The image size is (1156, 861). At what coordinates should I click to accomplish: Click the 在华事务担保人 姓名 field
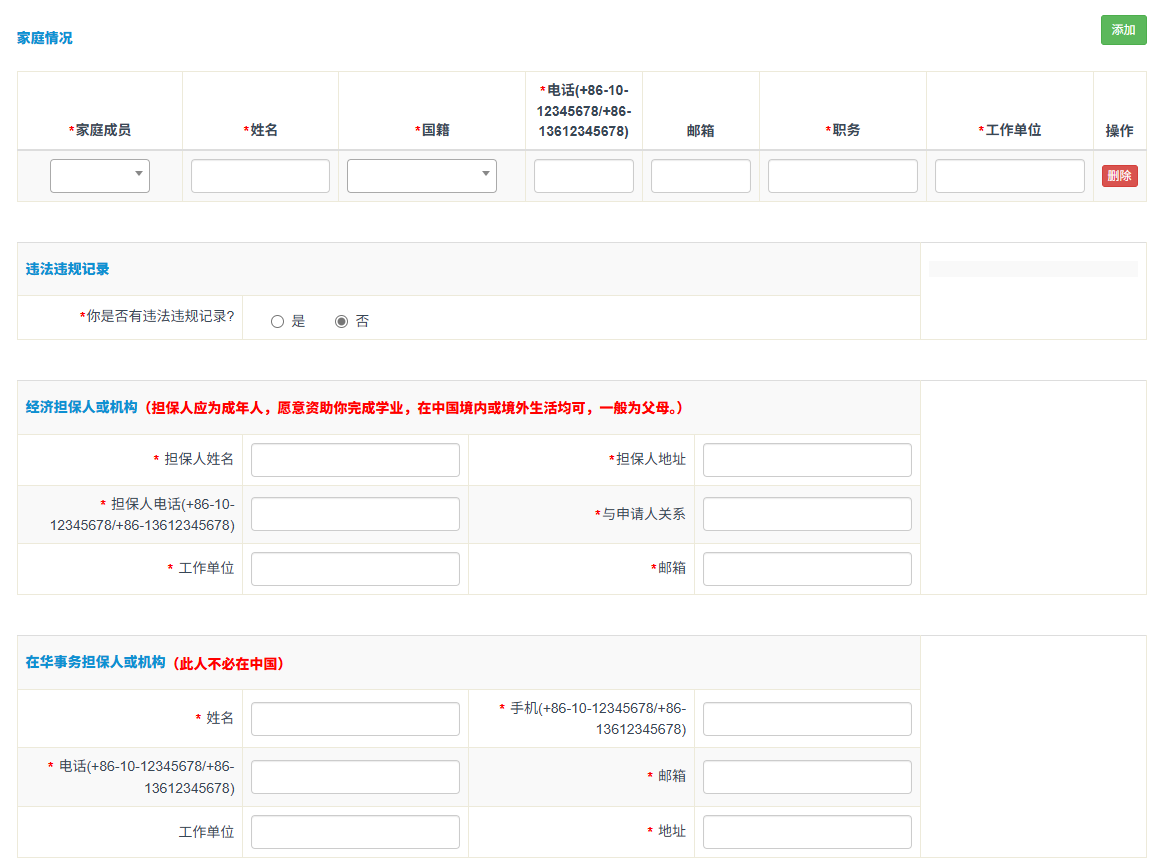point(355,719)
